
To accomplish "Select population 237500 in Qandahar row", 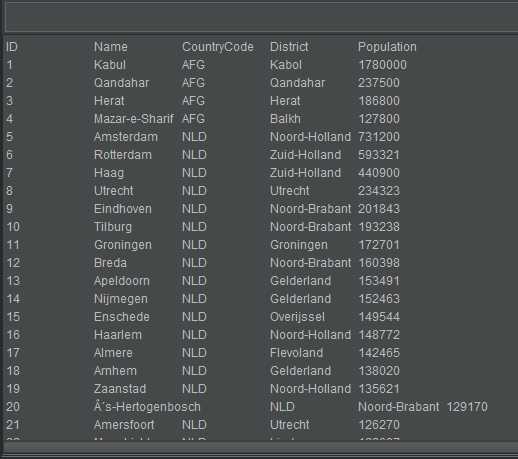I will click(x=379, y=83).
